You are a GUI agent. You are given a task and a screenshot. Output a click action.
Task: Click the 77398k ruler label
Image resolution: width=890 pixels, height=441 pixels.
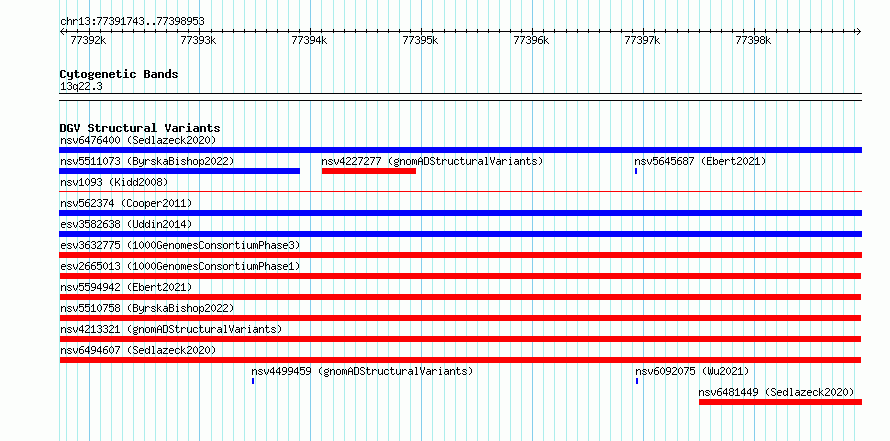(753, 40)
